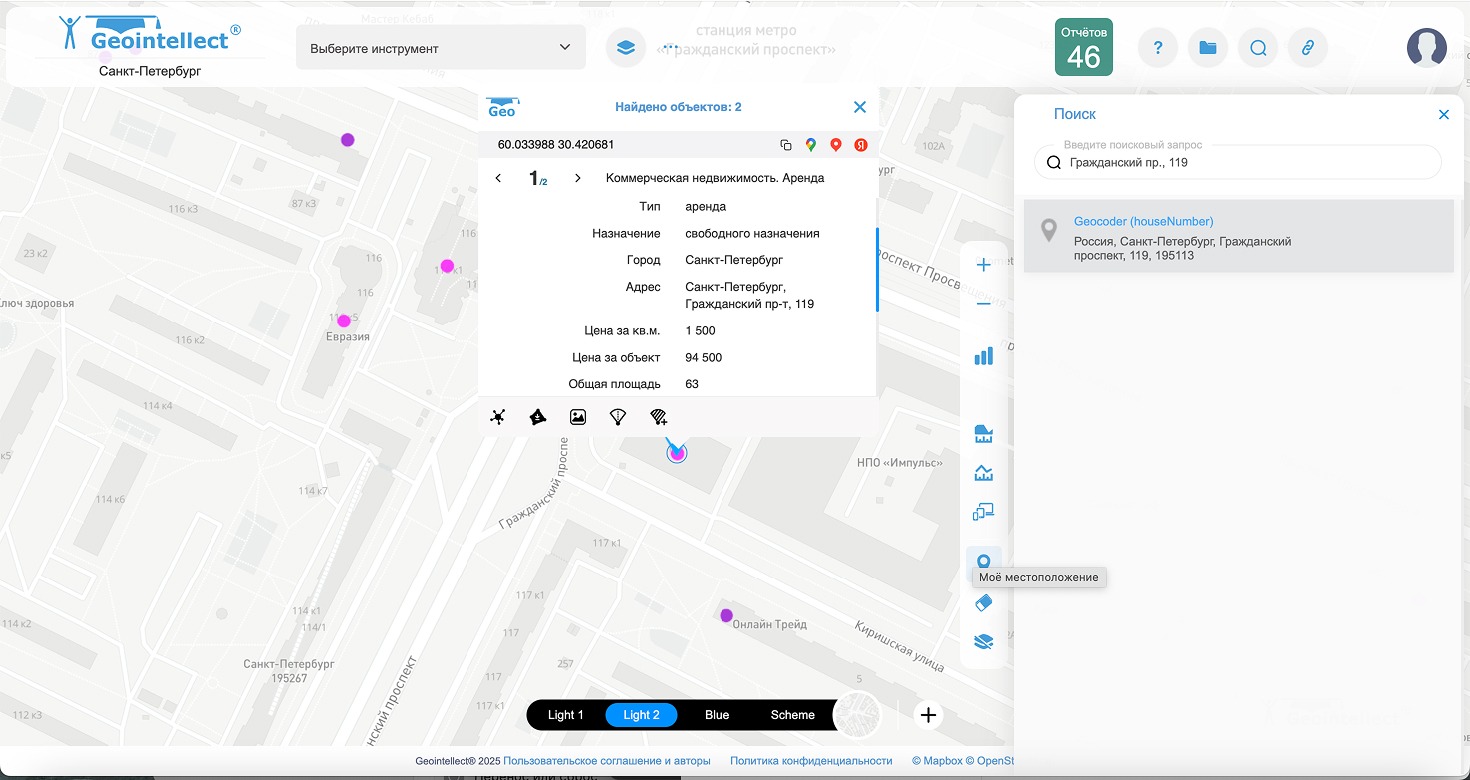Open the folder icon in header
This screenshot has width=1470, height=780.
coord(1208,47)
